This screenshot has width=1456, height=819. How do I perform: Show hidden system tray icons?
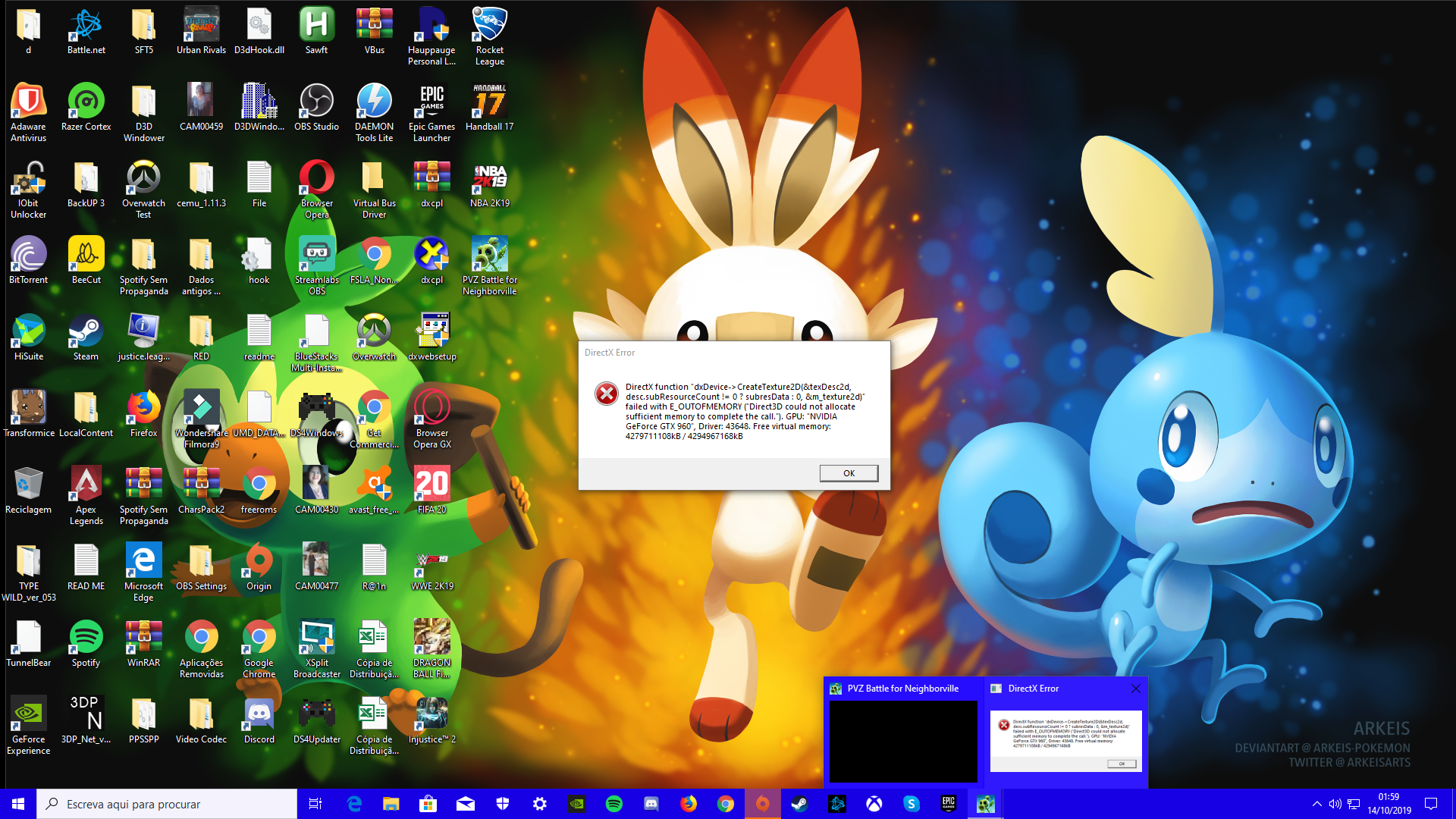[x=1317, y=804]
